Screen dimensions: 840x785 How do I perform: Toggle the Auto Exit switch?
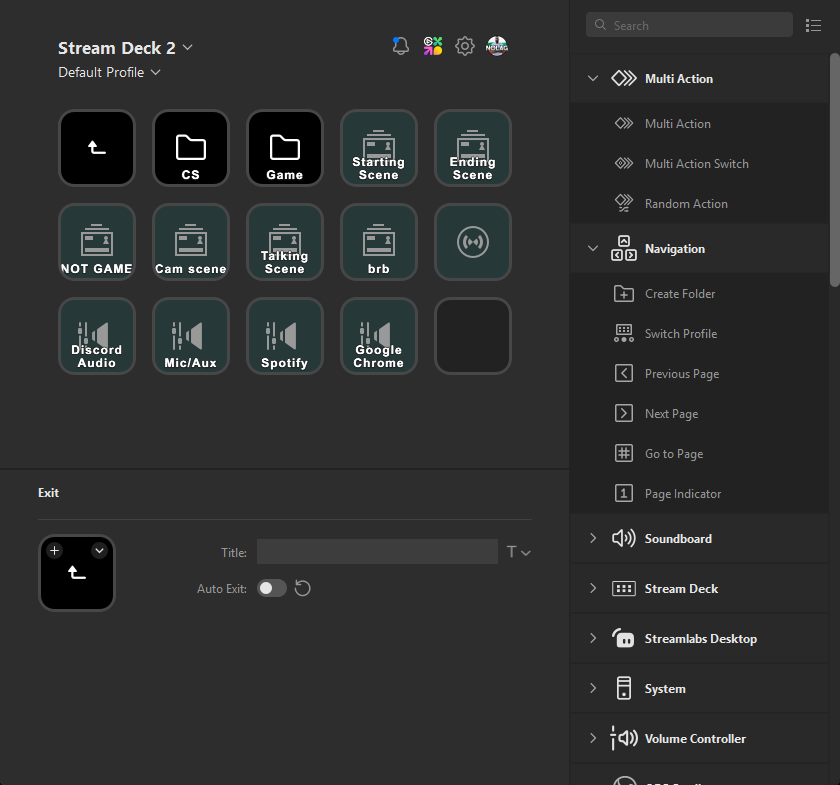coord(272,588)
